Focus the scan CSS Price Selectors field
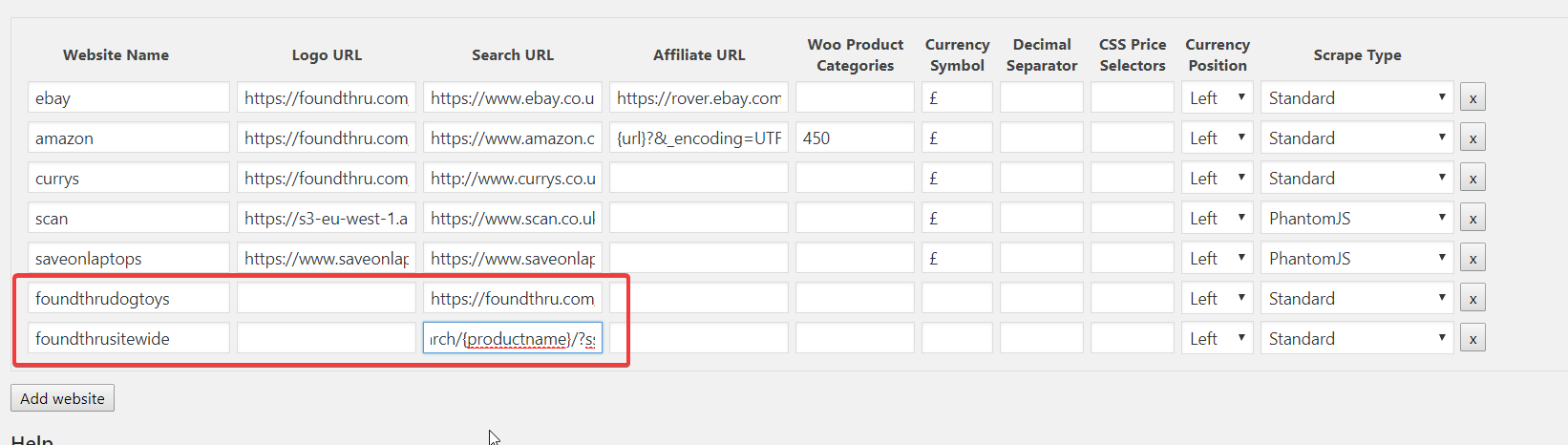 click(1133, 218)
